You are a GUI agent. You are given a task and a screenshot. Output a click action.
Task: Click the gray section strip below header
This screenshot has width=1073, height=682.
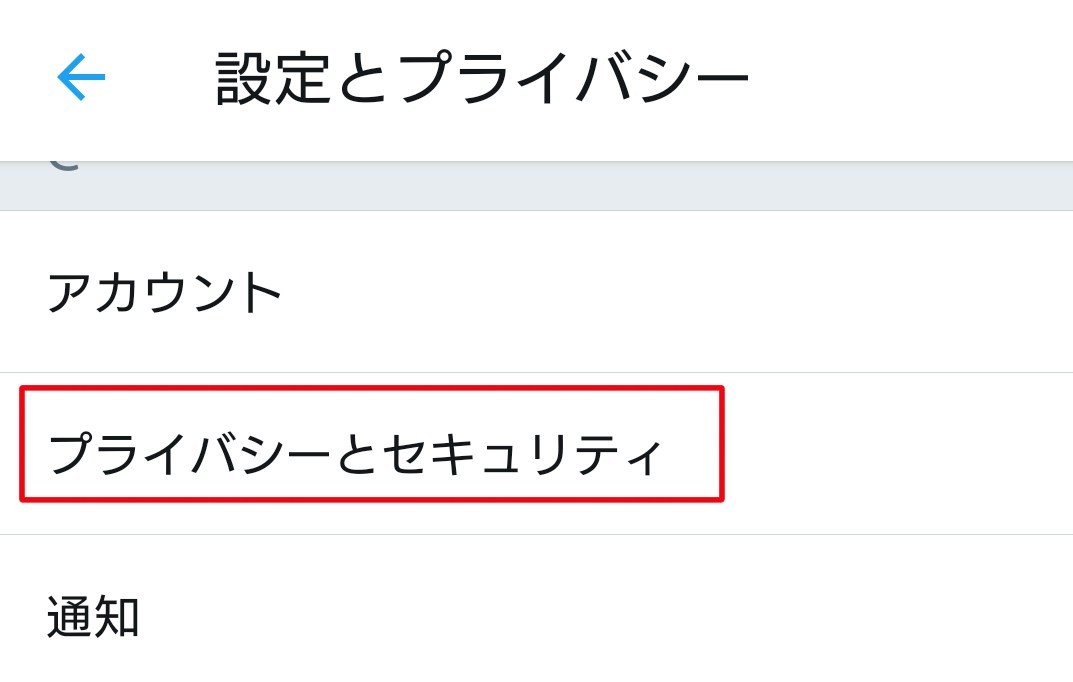click(536, 186)
